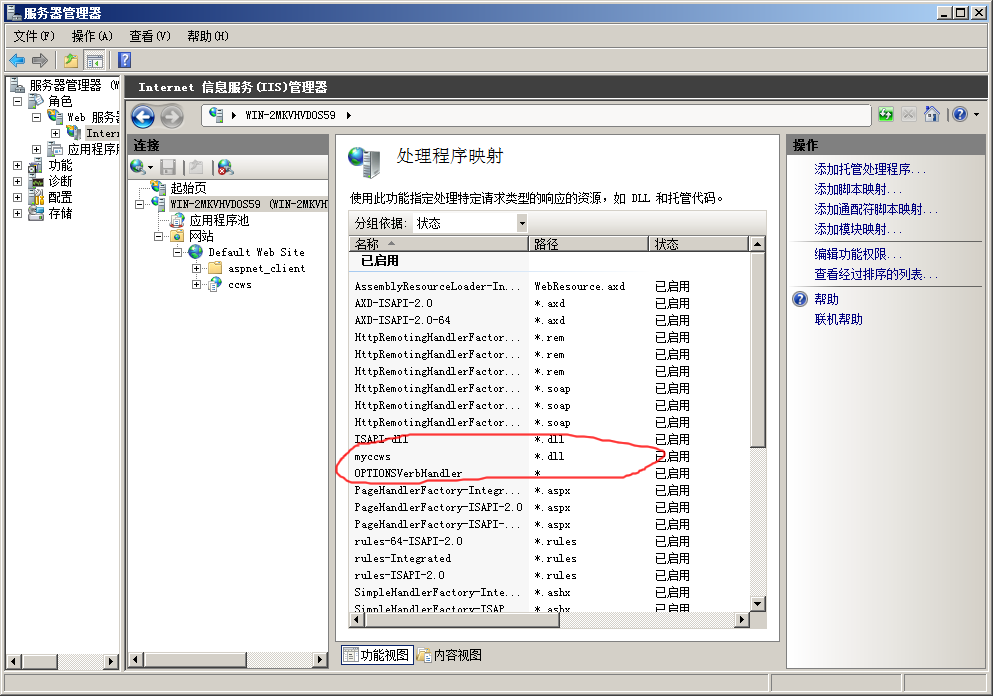Switch to the 内容视图 tab
993x696 pixels.
449,655
